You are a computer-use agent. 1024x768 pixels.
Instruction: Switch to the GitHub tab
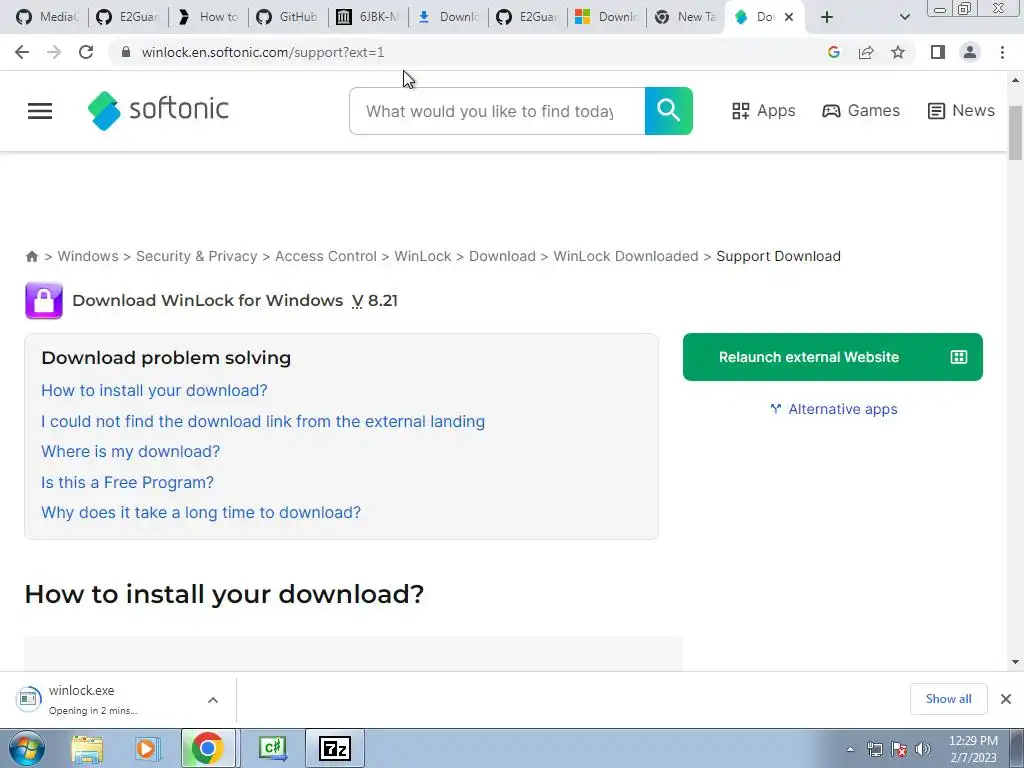coord(287,17)
